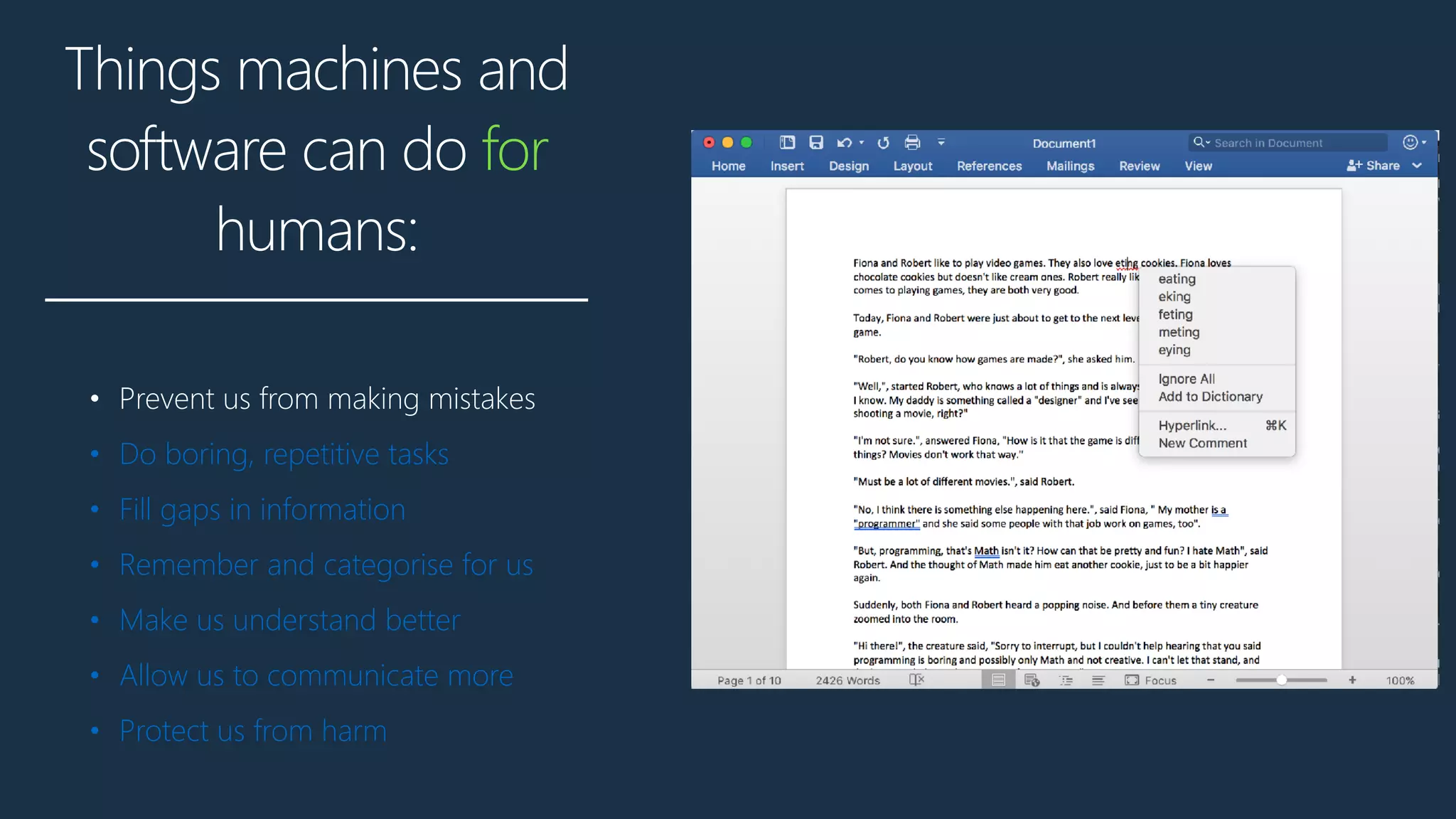Viewport: 1456px width, 819px height.
Task: Open the References tab
Action: coord(989,166)
